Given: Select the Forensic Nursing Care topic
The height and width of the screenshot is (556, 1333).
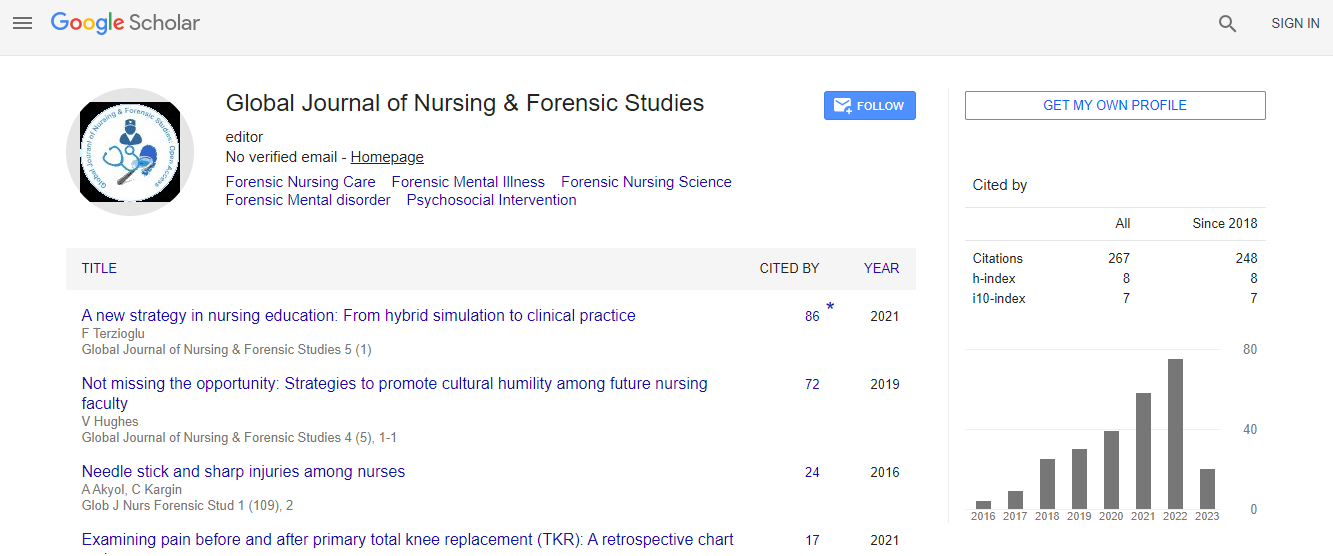Looking at the screenshot, I should (x=300, y=182).
